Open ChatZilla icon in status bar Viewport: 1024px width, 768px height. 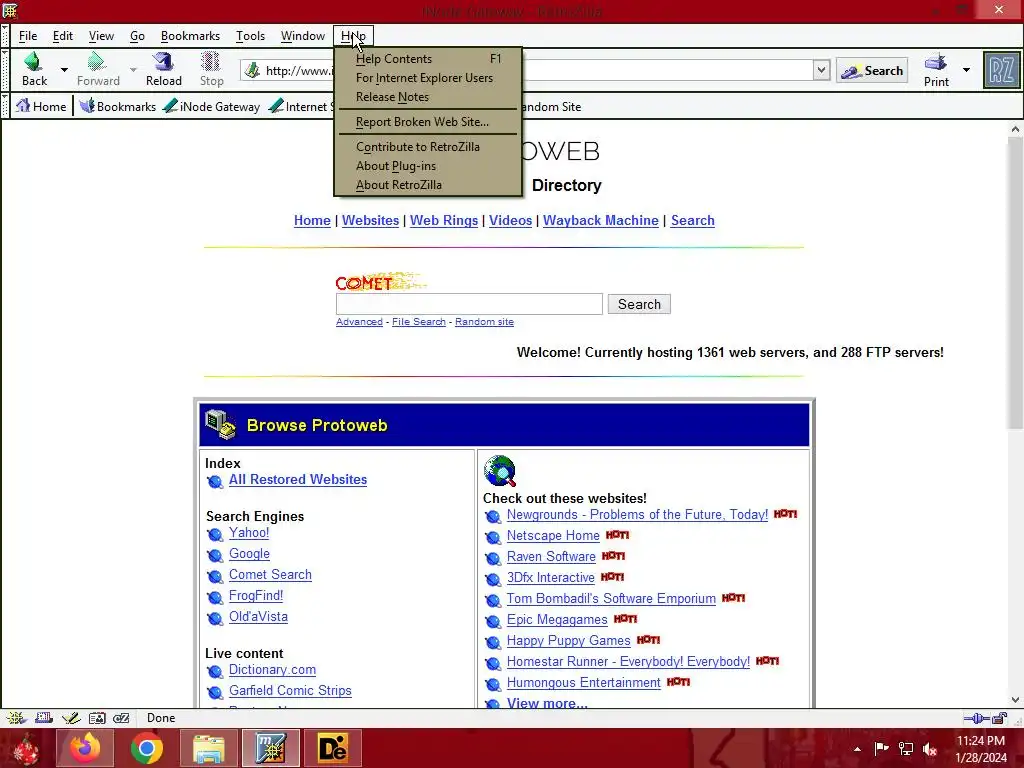[x=121, y=718]
